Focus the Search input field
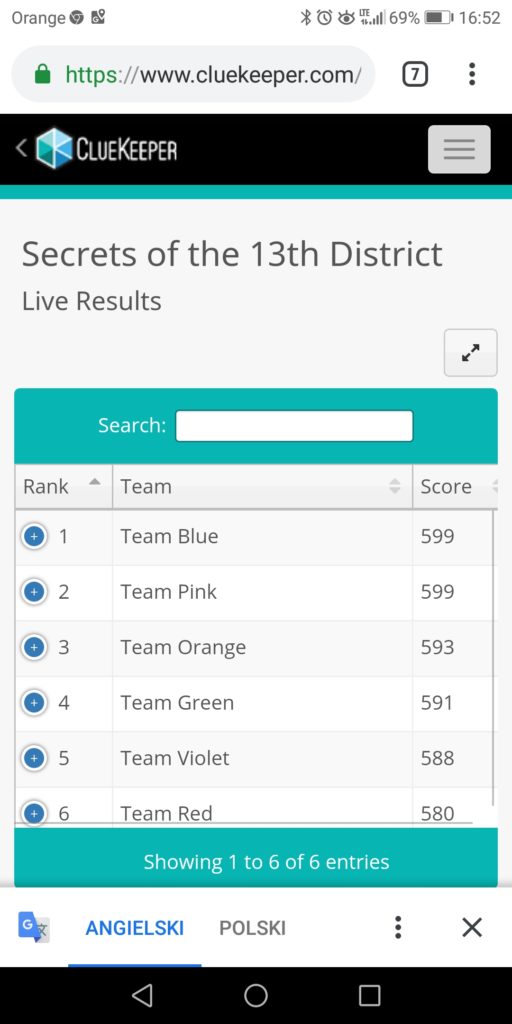Image resolution: width=512 pixels, height=1024 pixels. point(295,426)
